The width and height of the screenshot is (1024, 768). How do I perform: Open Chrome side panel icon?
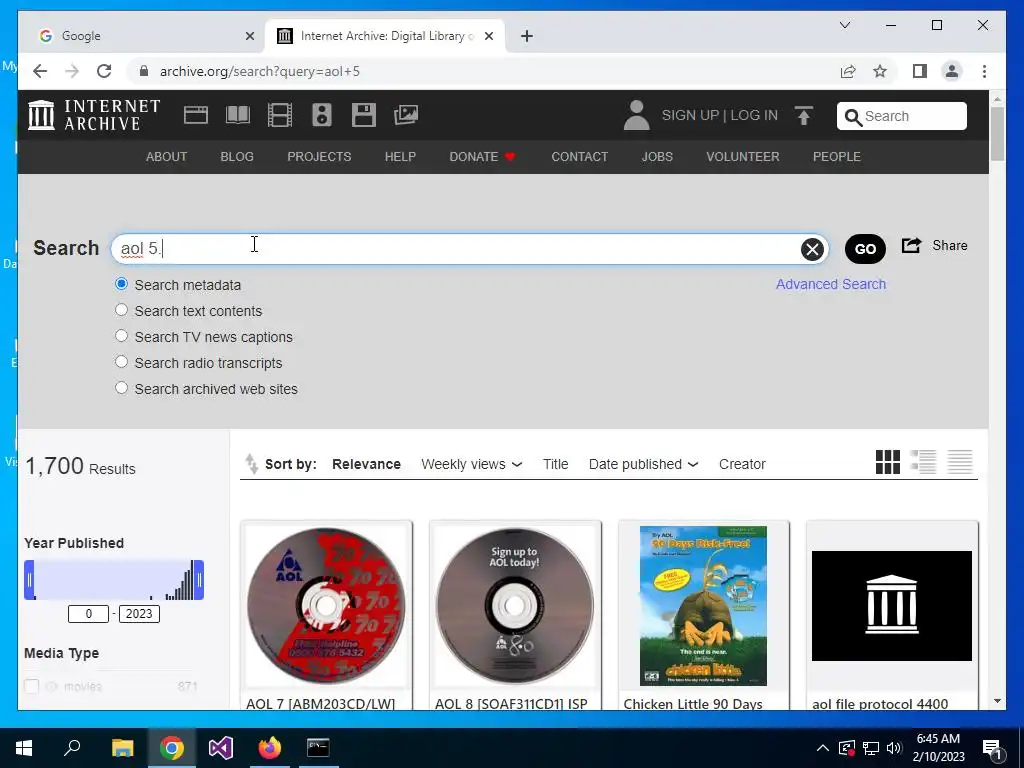920,71
